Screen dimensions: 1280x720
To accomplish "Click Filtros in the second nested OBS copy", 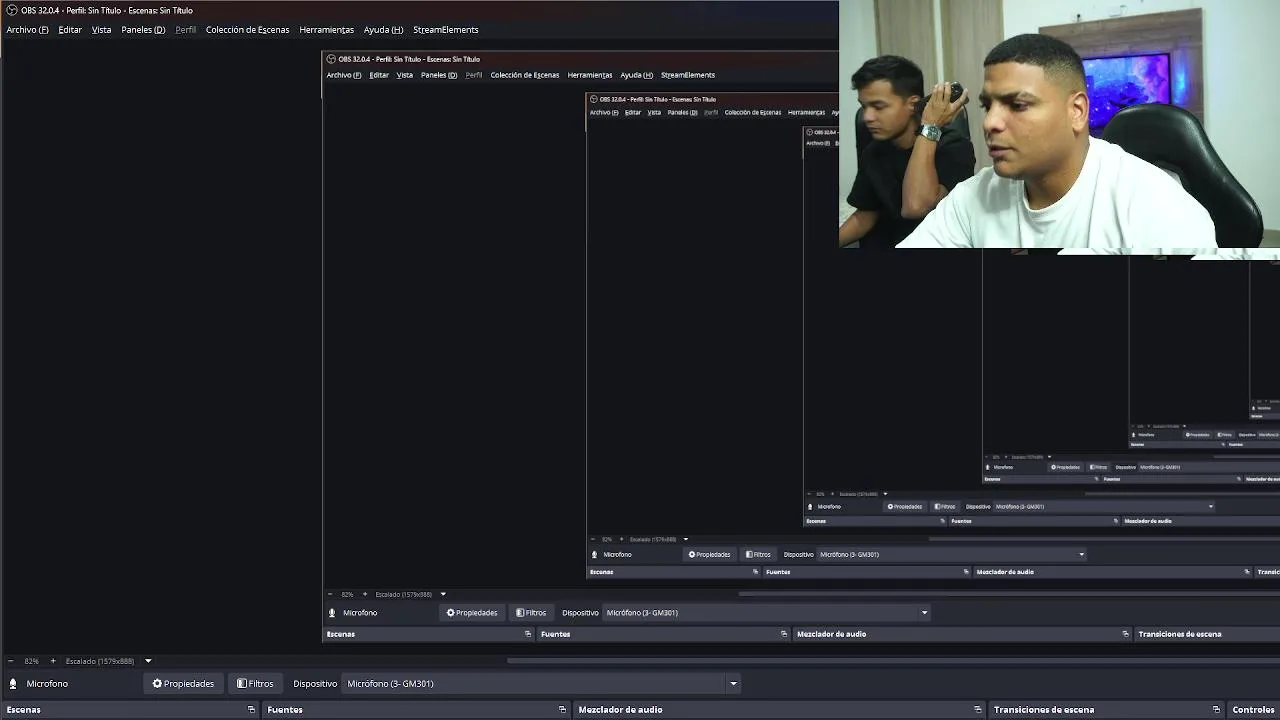I will [x=758, y=555].
